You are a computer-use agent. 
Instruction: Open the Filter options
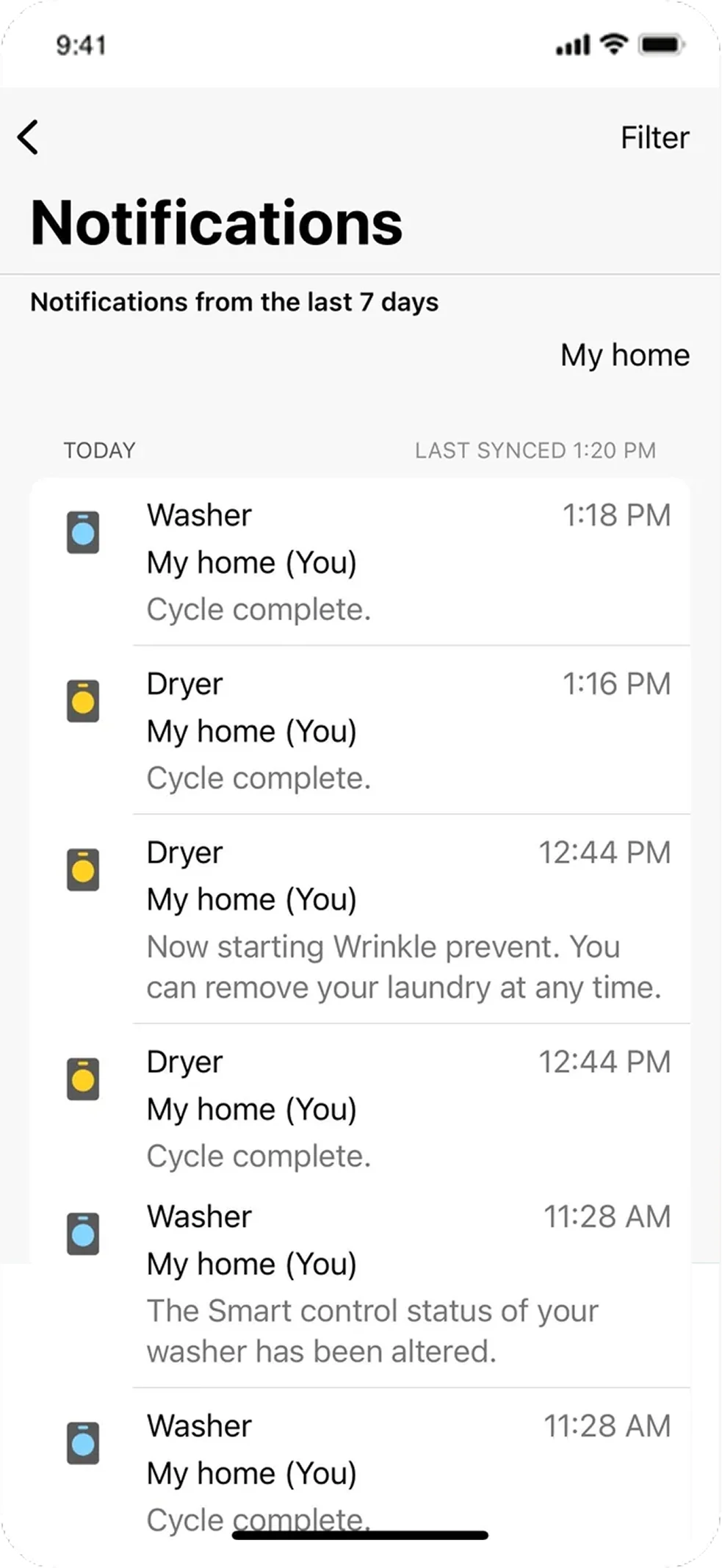(x=654, y=137)
